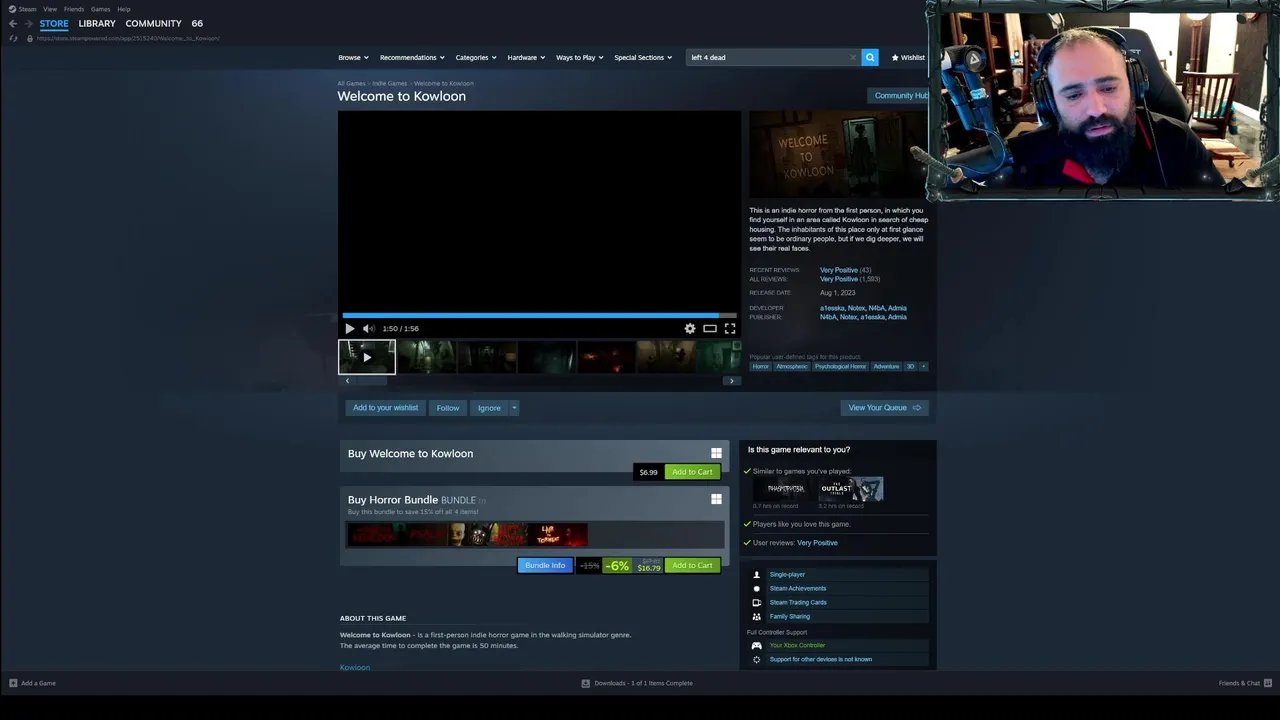1280x720 pixels.
Task: Open Special Sections dropdown
Action: coord(643,57)
